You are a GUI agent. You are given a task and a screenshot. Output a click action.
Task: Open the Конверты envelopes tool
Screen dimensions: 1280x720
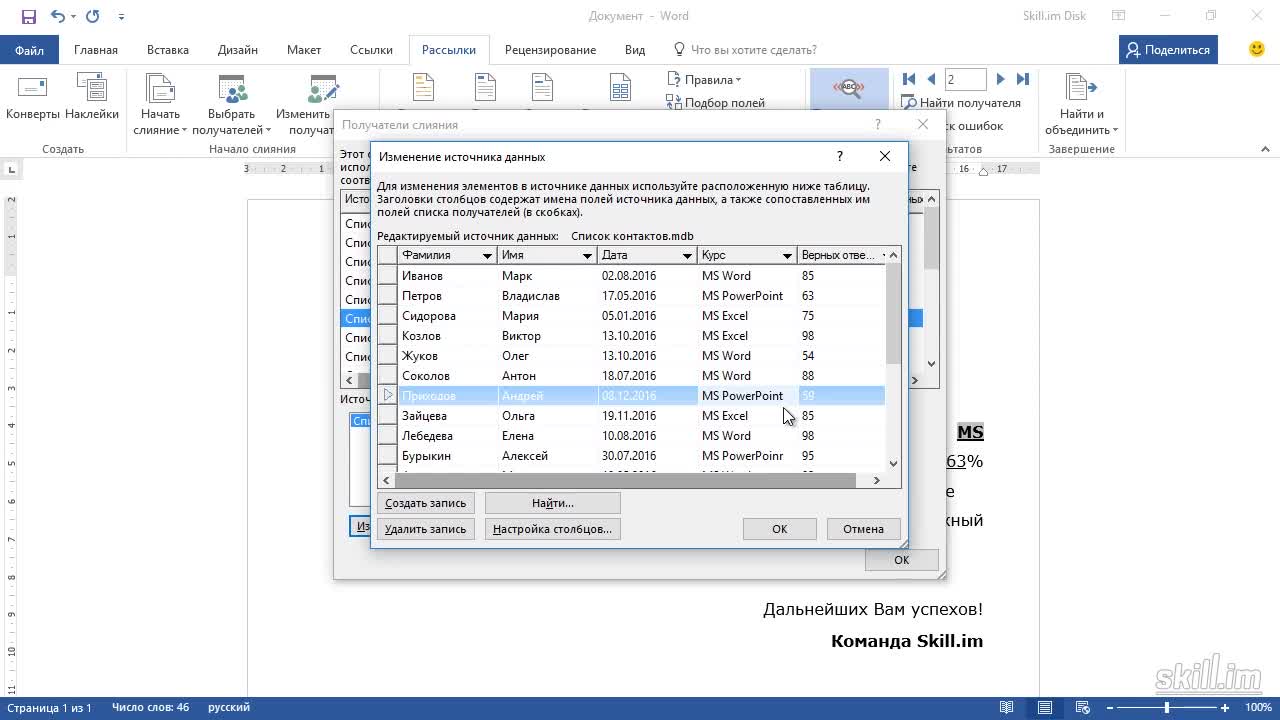(33, 100)
